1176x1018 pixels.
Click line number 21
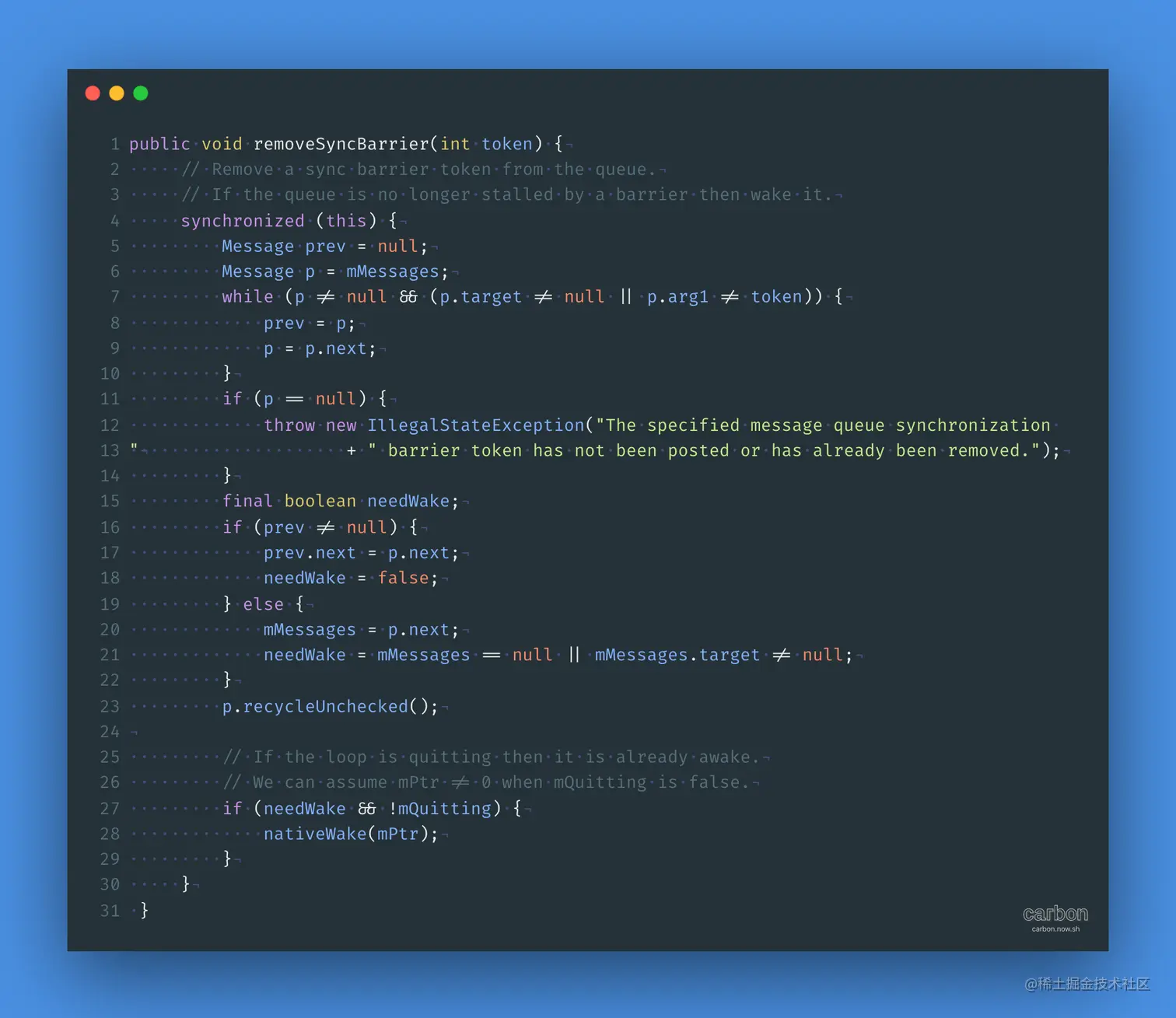coord(110,656)
